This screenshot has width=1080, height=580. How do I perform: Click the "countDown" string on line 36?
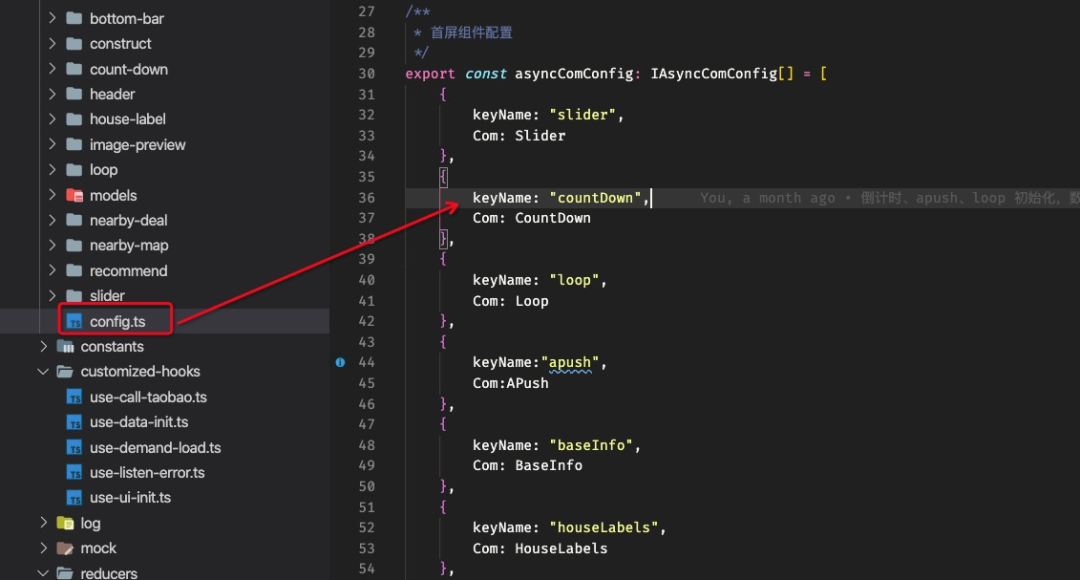tap(595, 198)
